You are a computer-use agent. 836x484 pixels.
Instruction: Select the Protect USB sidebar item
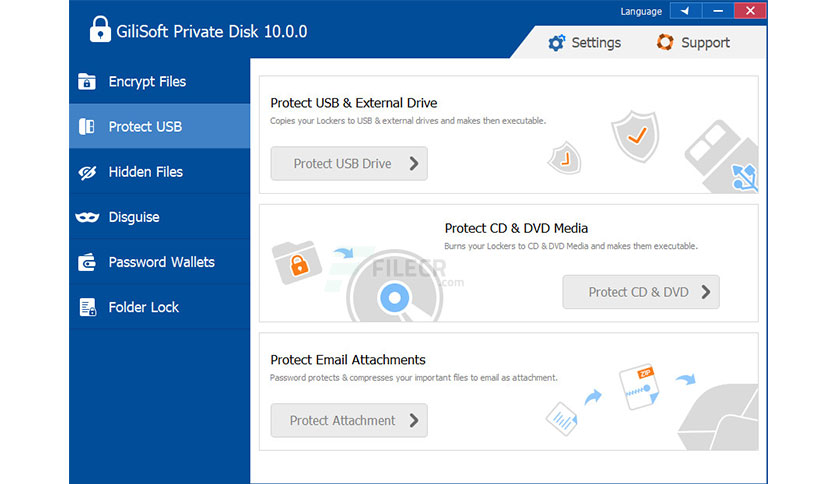click(159, 126)
